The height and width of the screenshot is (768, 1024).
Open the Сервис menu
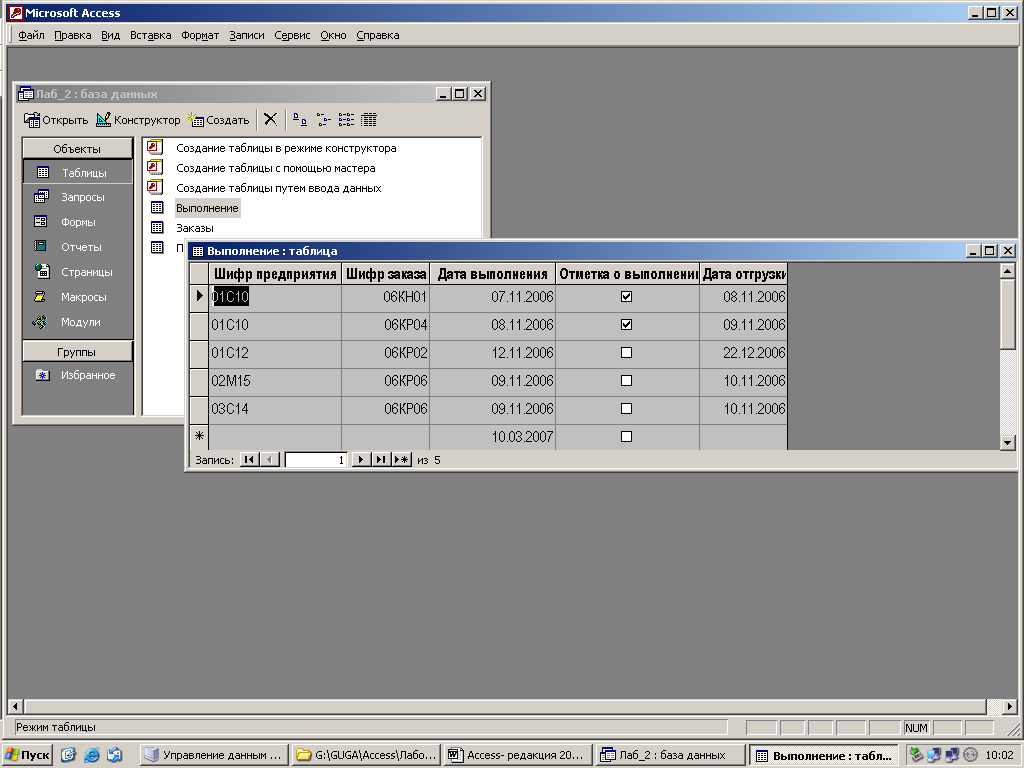(292, 35)
